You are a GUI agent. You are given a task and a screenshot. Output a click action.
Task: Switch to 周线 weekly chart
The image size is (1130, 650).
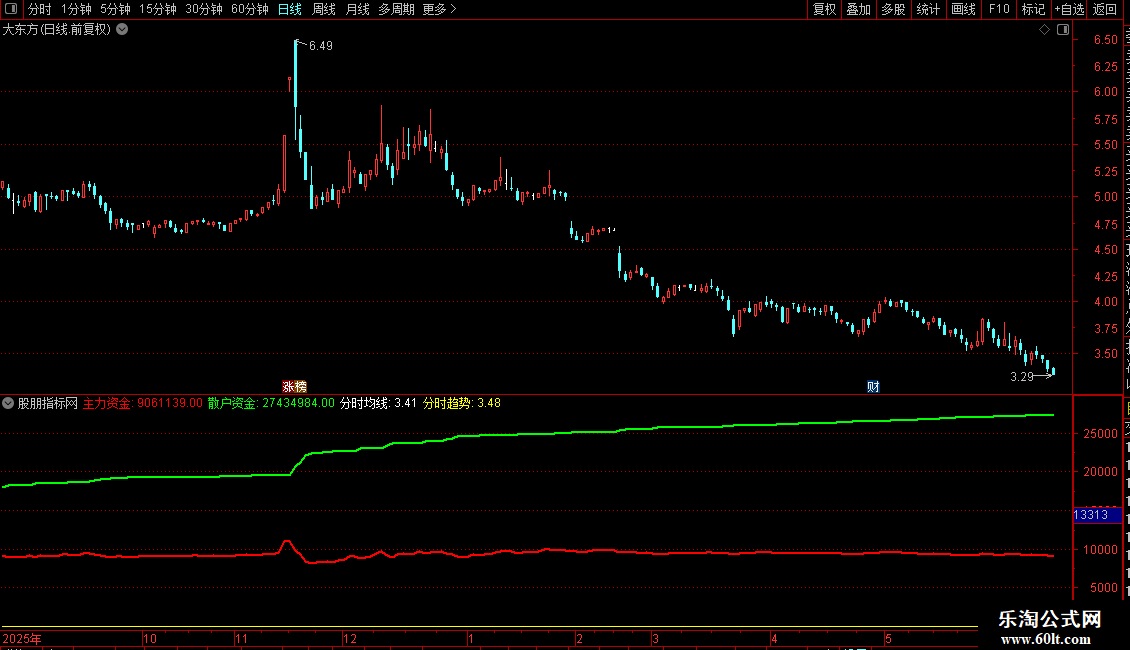tap(324, 9)
